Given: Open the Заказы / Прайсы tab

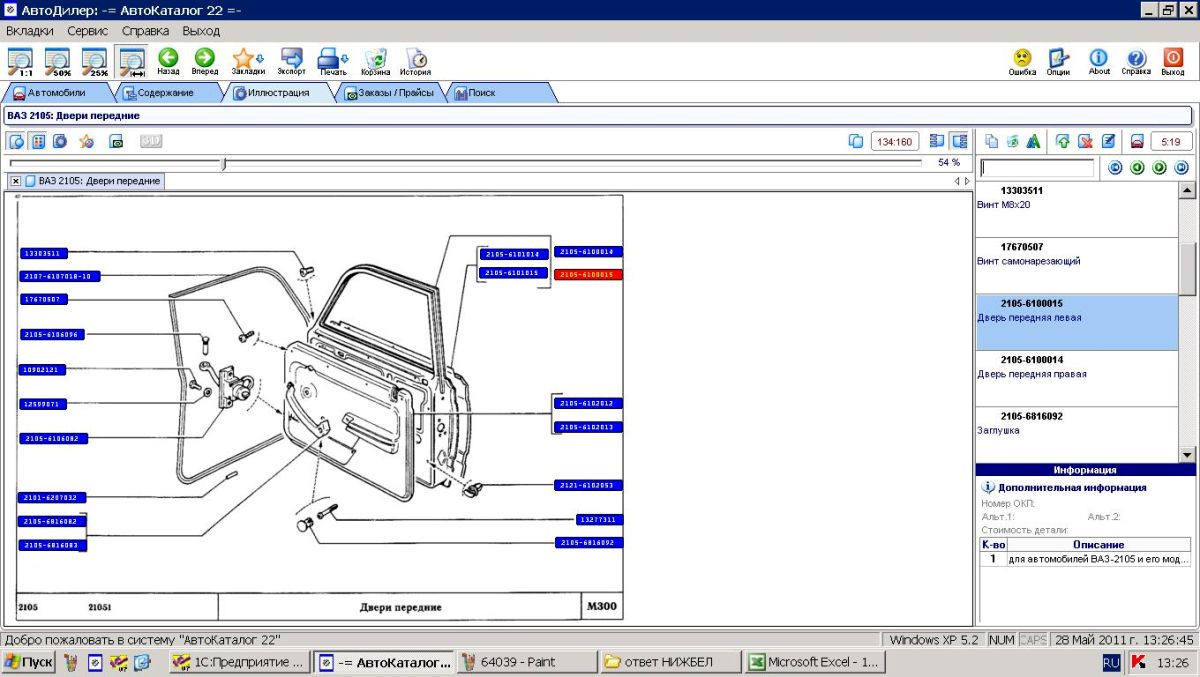Looking at the screenshot, I should 390,93.
